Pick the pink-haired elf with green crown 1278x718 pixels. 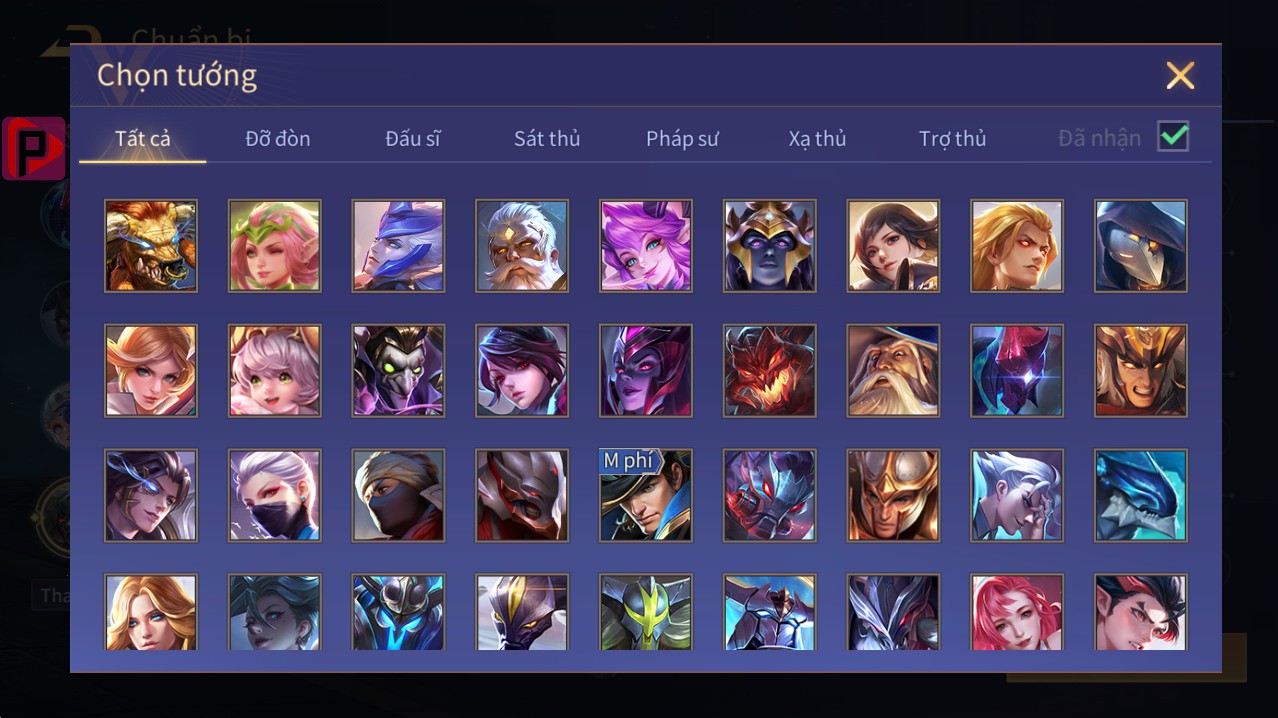pyautogui.click(x=275, y=246)
